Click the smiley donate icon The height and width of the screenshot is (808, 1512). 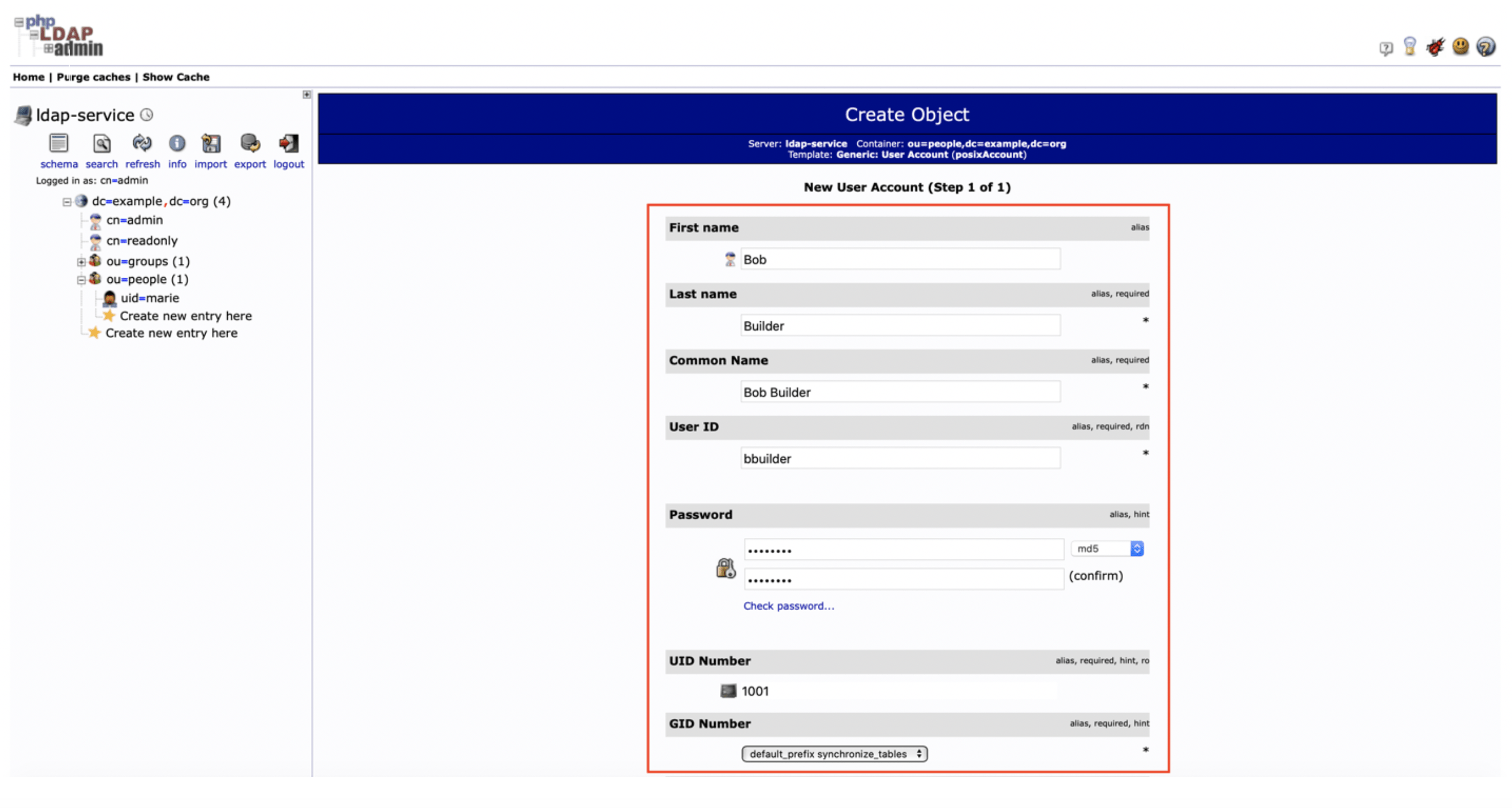click(x=1460, y=46)
